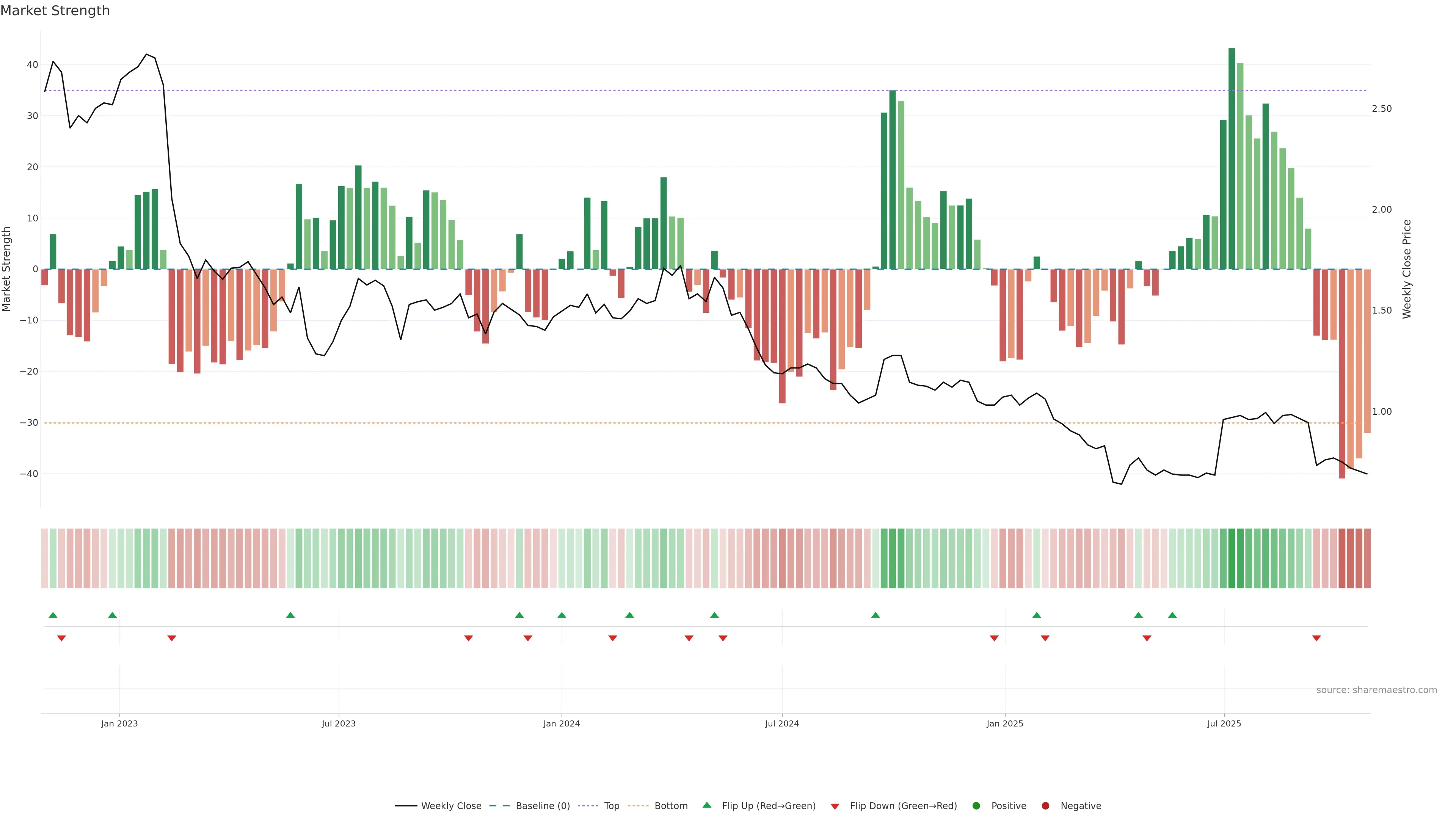Screen dimensions: 1456x819
Task: Click the Weekly Close Price axis title
Action: (x=1407, y=269)
